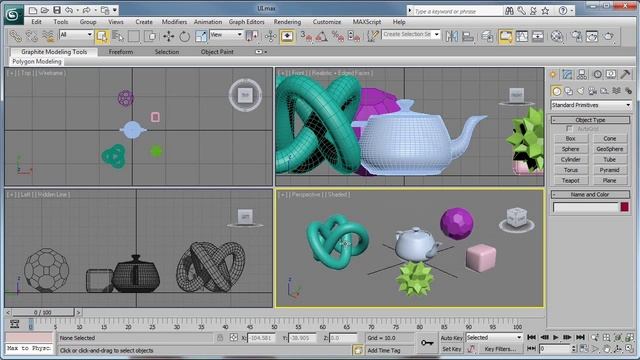Viewport: 640px width, 360px height.
Task: Create a Torus primitive button
Action: click(571, 170)
